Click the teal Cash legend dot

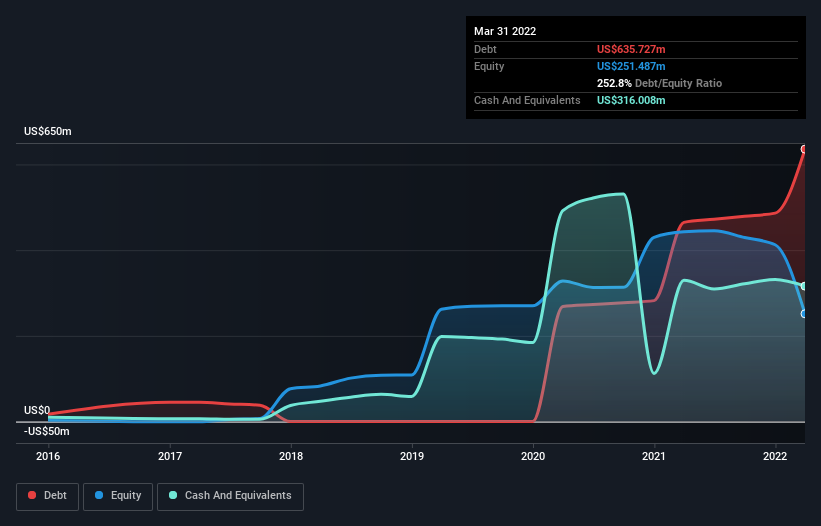click(x=173, y=495)
